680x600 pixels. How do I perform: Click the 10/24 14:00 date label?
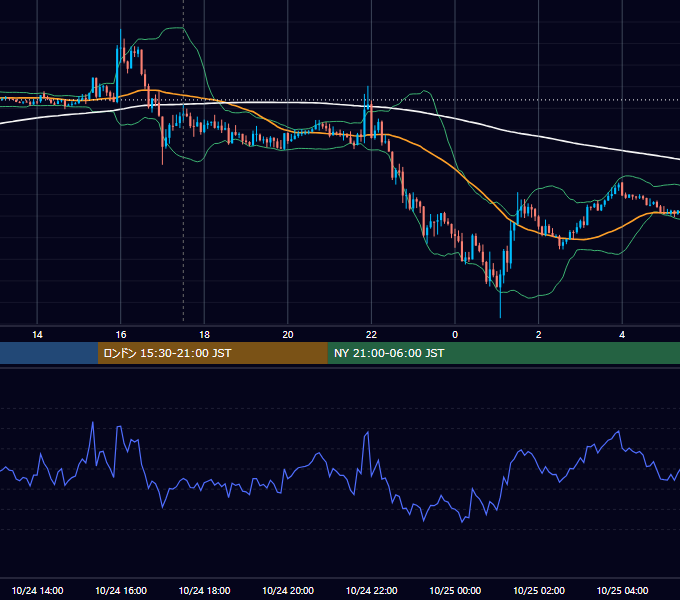tap(37, 590)
